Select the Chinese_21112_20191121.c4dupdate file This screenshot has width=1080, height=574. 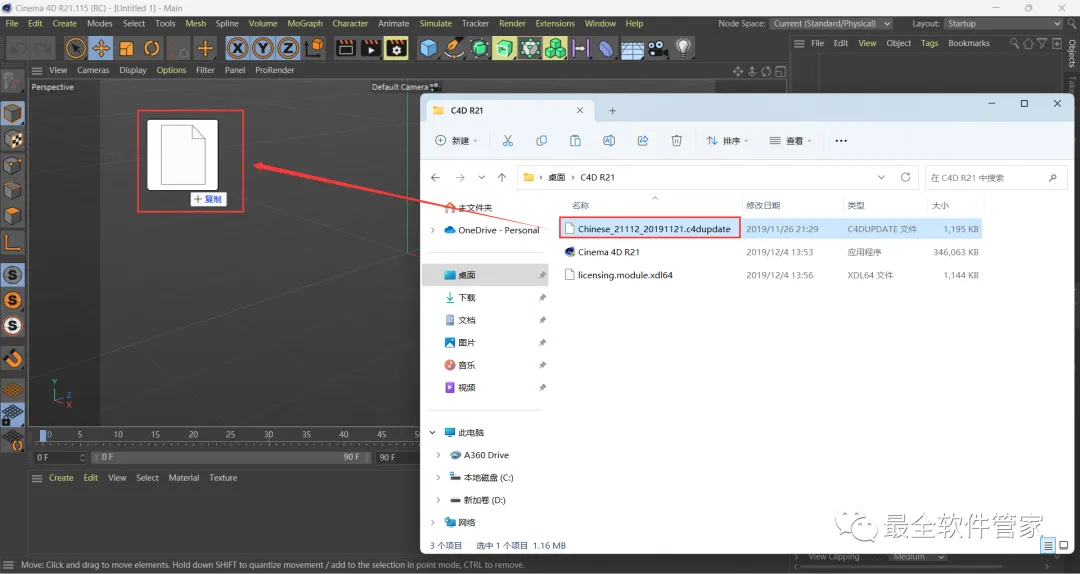[654, 229]
